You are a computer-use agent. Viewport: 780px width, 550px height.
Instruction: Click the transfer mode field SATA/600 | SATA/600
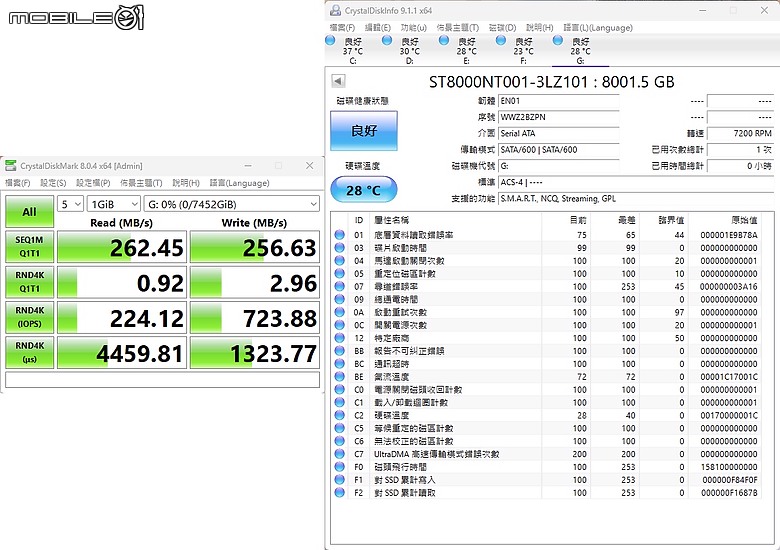point(559,150)
